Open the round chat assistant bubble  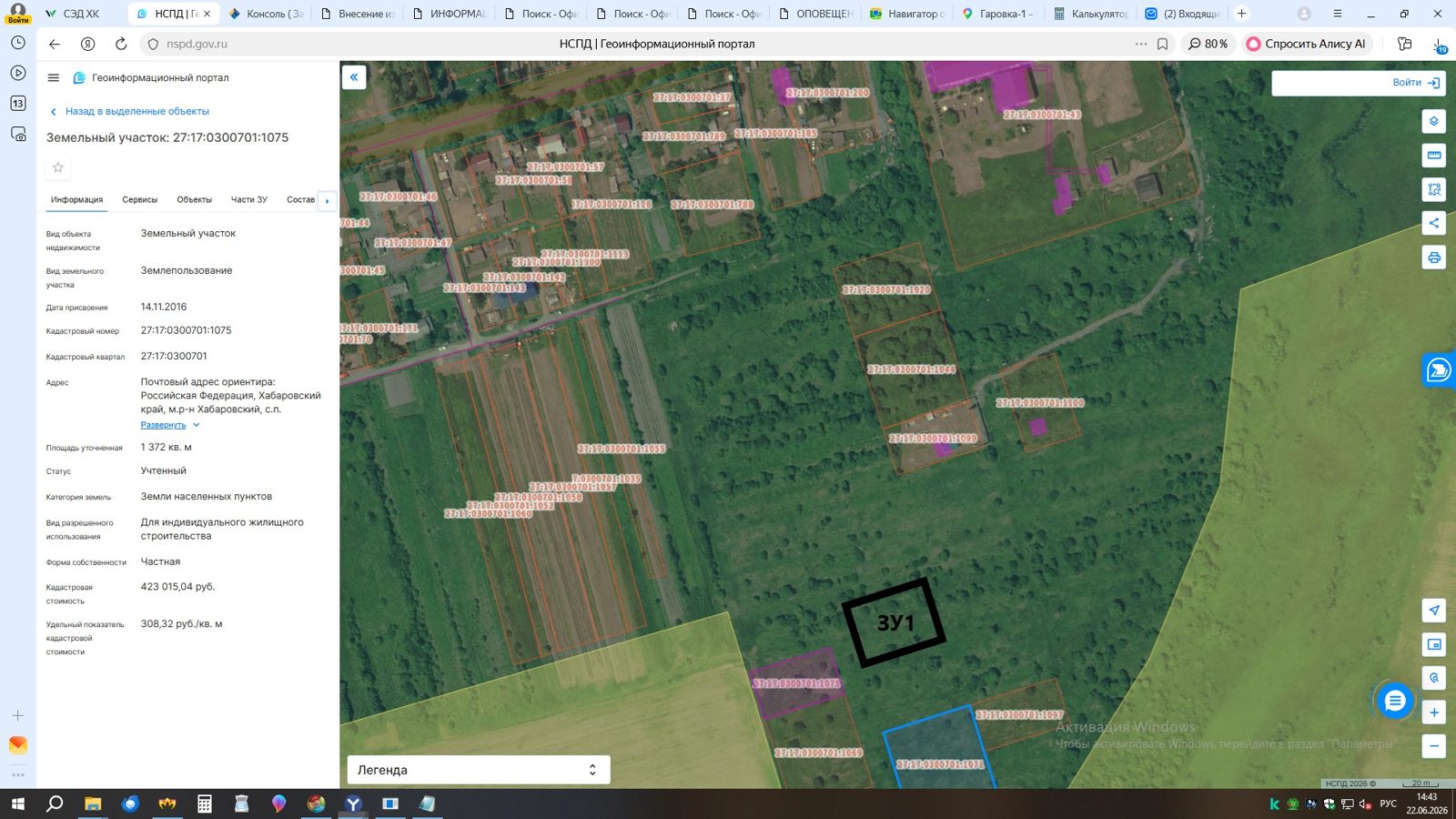tap(1394, 701)
